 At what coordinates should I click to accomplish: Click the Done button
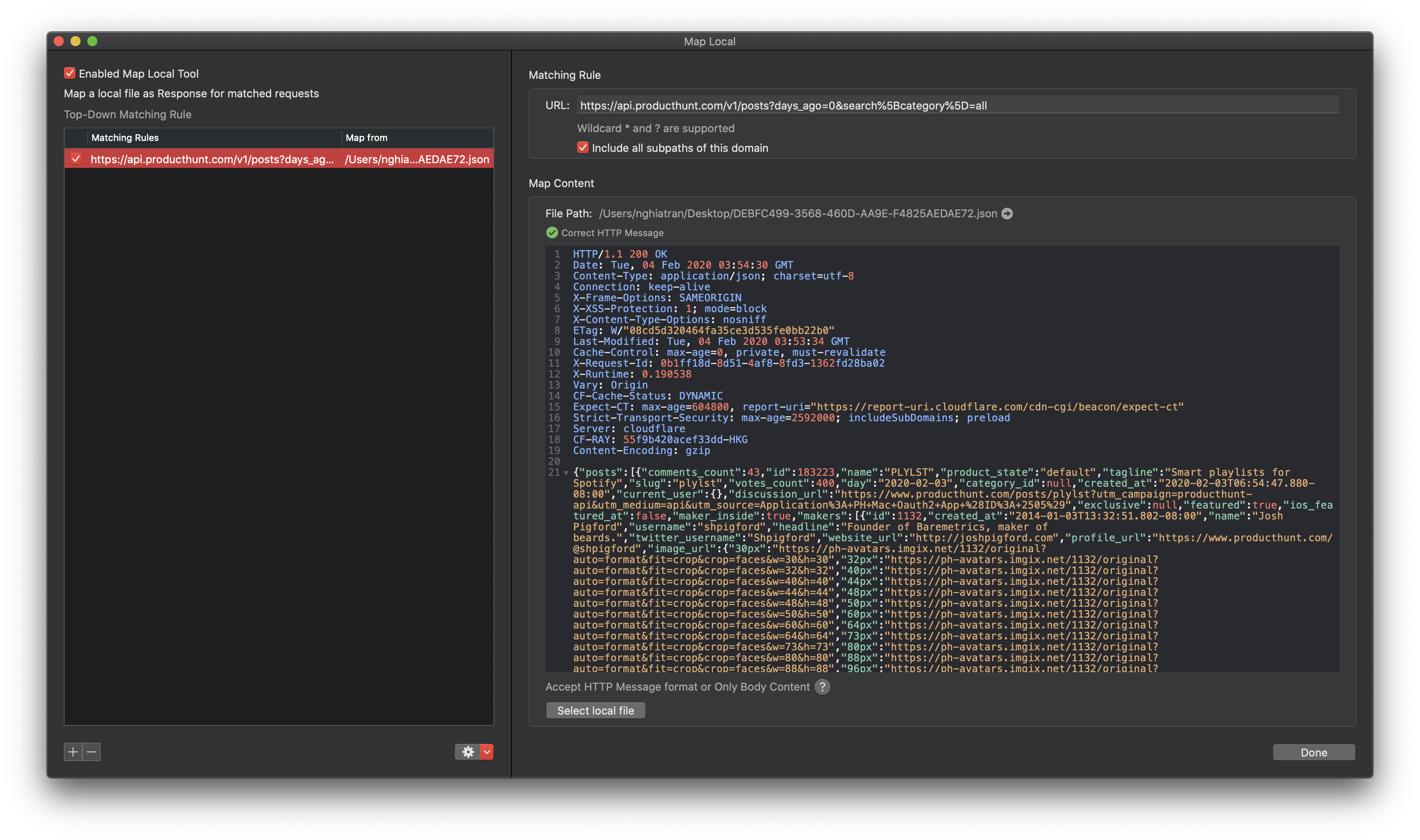[x=1313, y=752]
